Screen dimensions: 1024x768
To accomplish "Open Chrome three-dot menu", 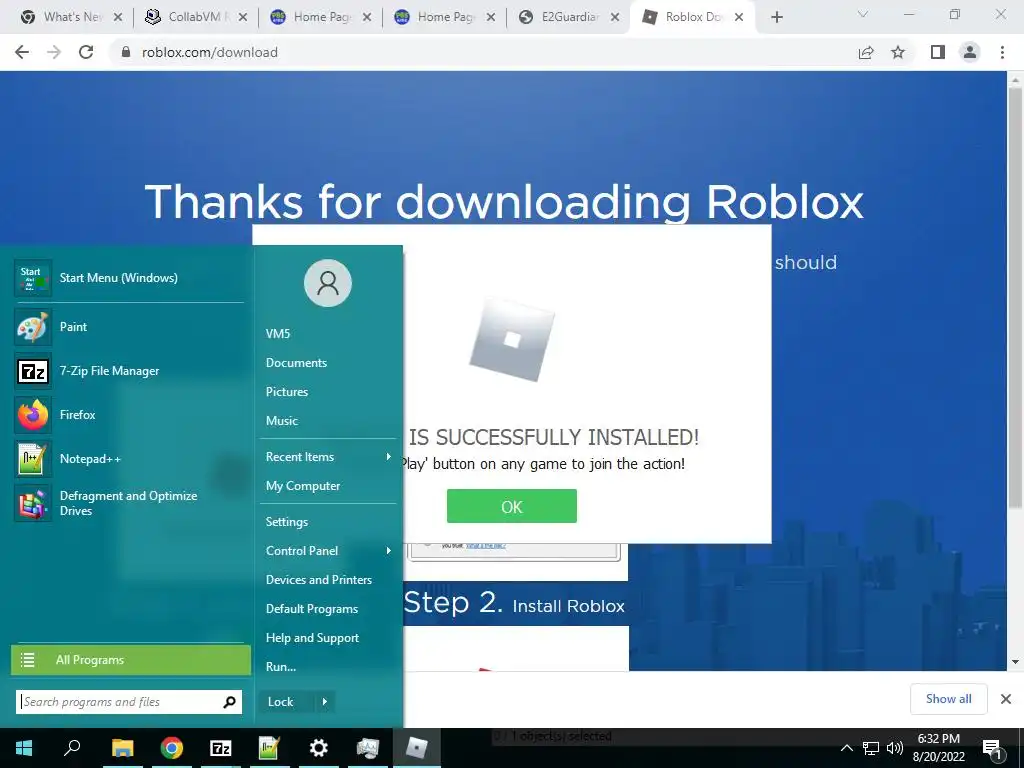I will point(1002,52).
